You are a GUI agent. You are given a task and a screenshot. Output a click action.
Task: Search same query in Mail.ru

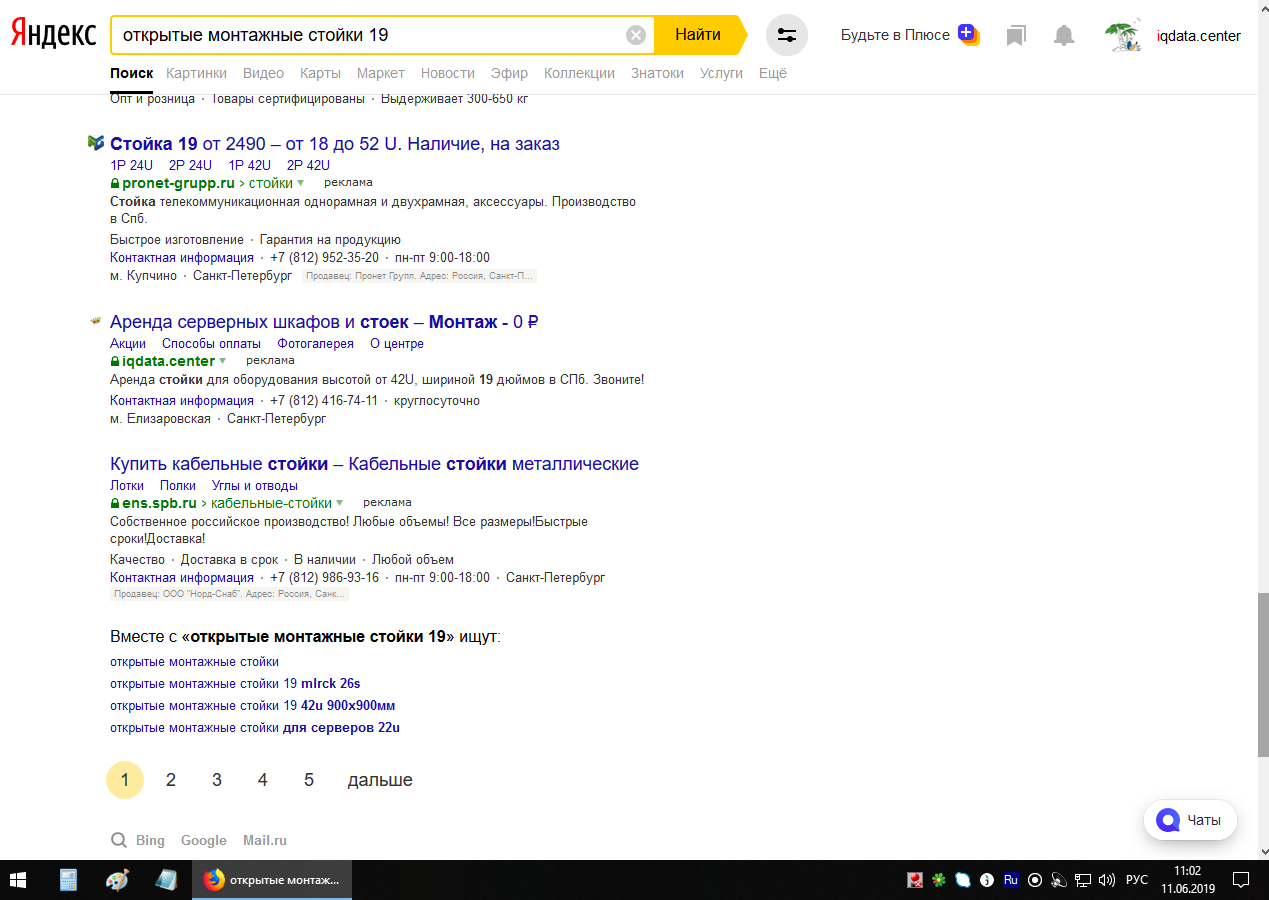(265, 840)
